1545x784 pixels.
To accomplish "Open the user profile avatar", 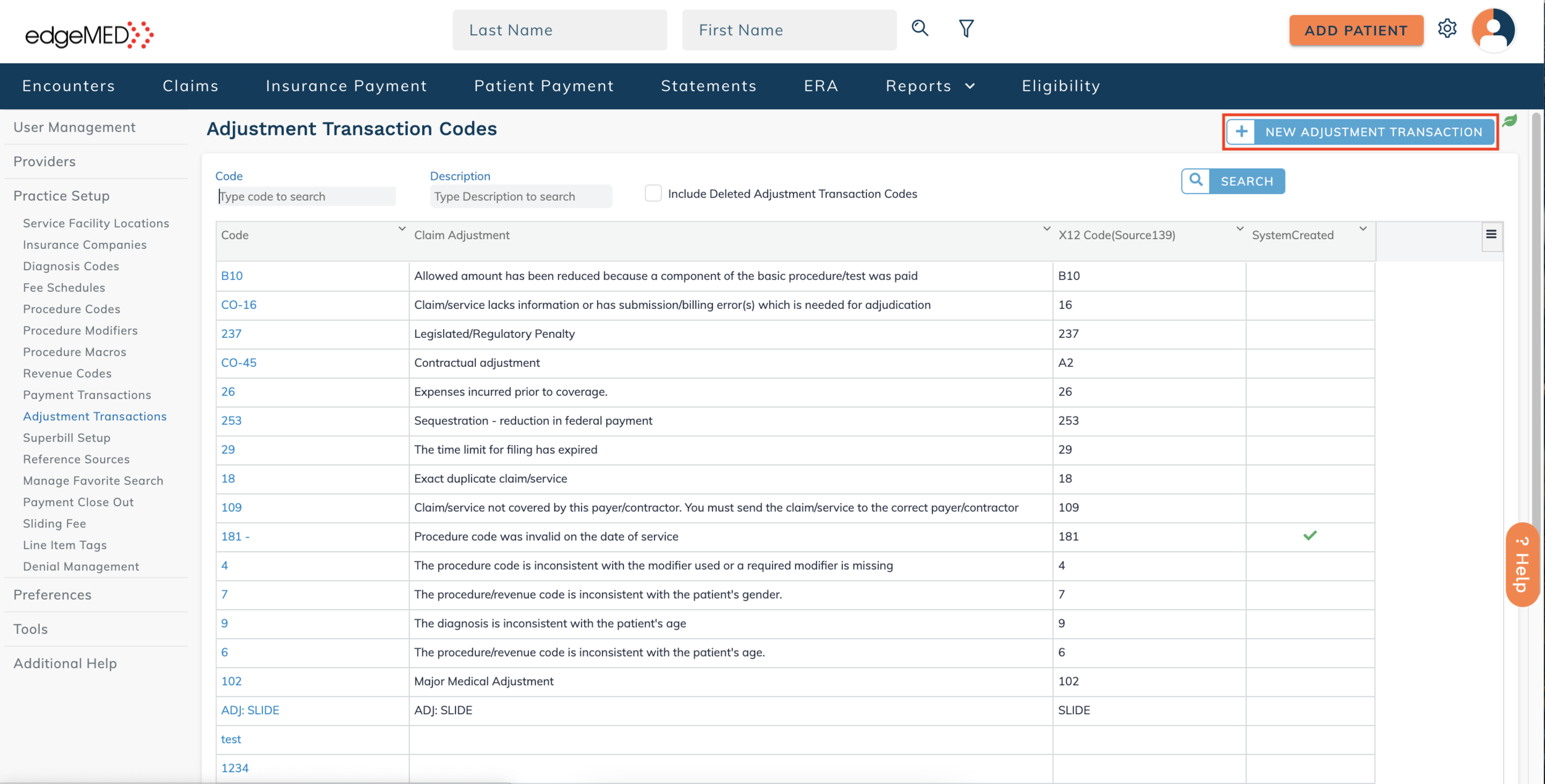I will click(x=1493, y=30).
